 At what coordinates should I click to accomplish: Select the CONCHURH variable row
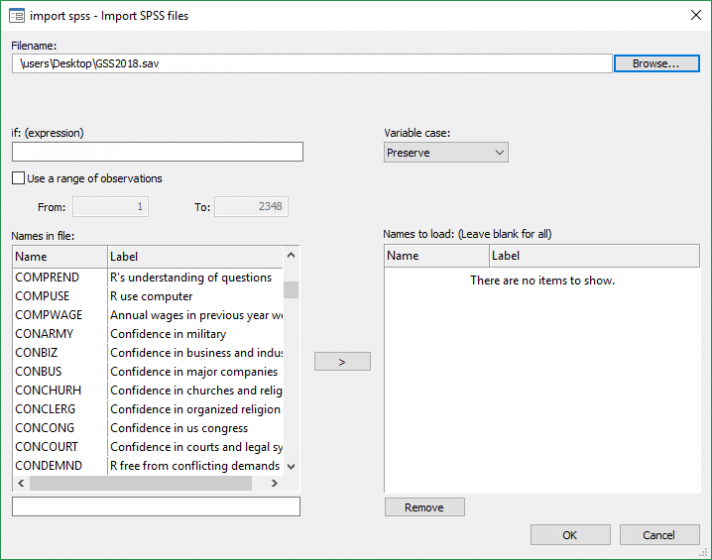(x=148, y=391)
